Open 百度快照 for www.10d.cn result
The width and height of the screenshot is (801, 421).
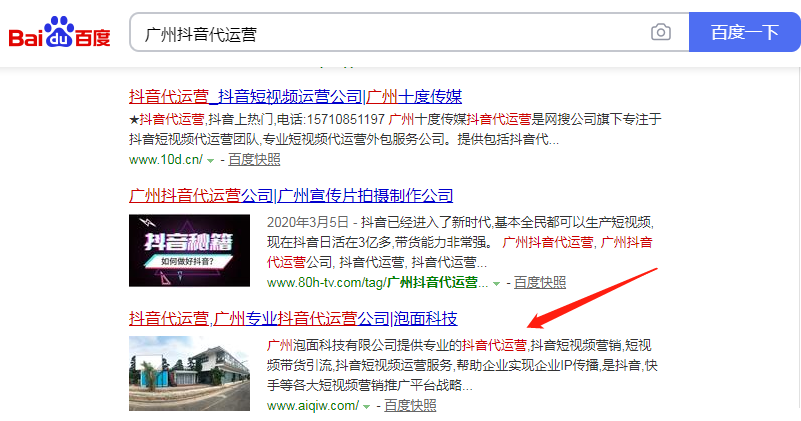coord(254,159)
